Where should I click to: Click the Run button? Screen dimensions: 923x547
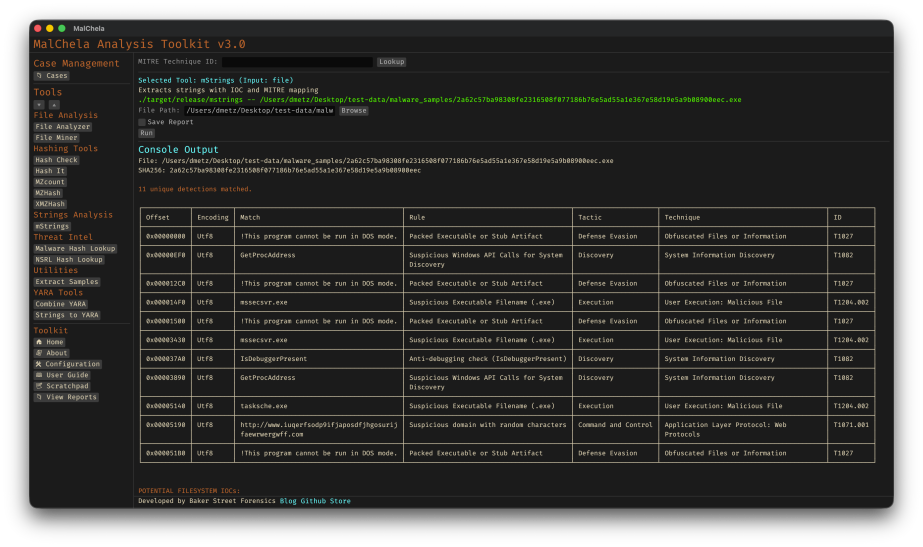pyautogui.click(x=146, y=133)
